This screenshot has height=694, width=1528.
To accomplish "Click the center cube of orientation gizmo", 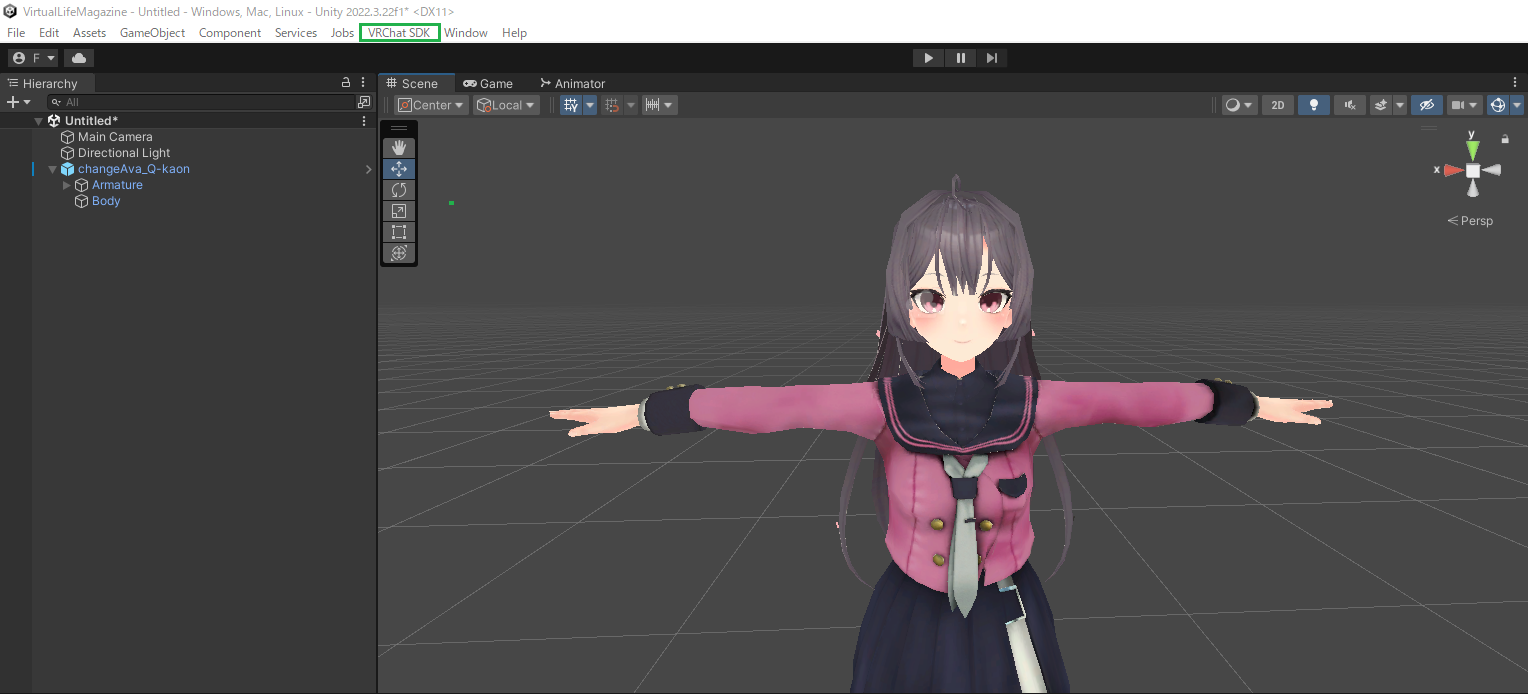I will tap(1473, 170).
